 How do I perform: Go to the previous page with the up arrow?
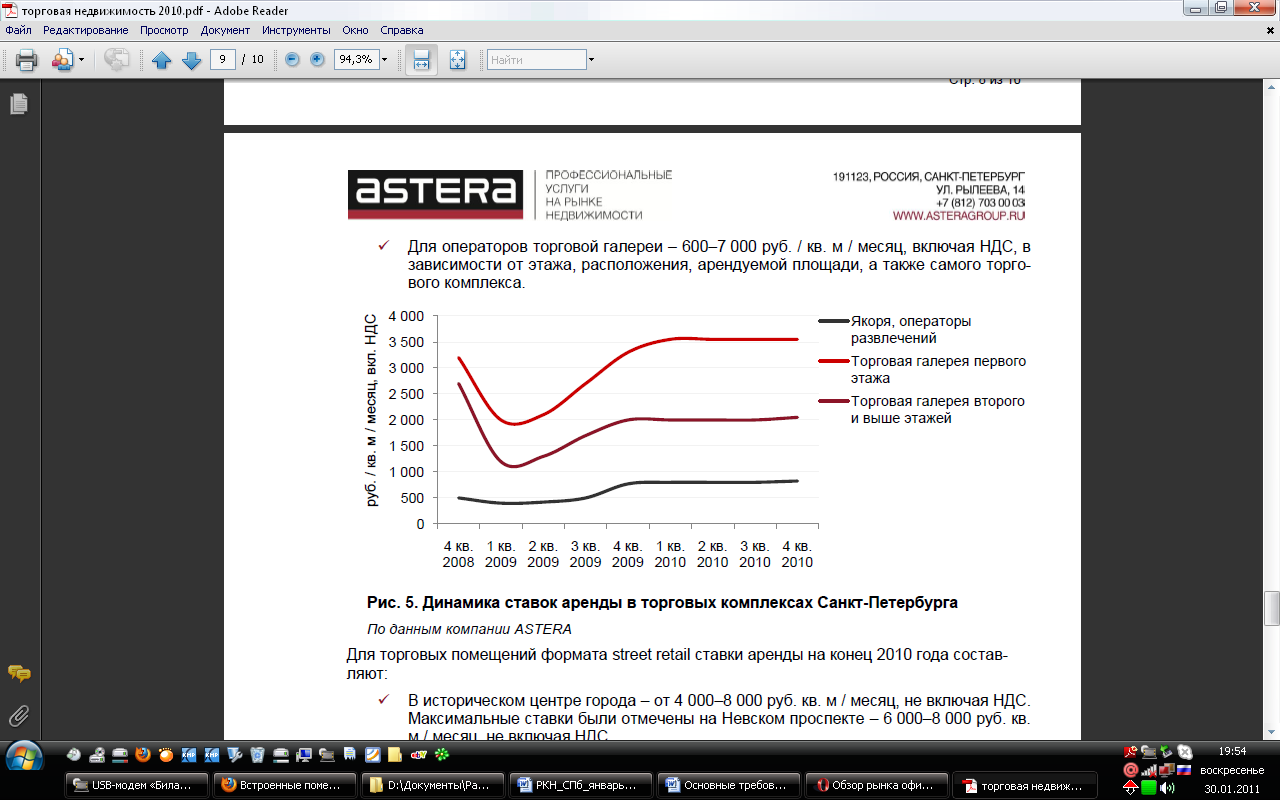pos(162,60)
